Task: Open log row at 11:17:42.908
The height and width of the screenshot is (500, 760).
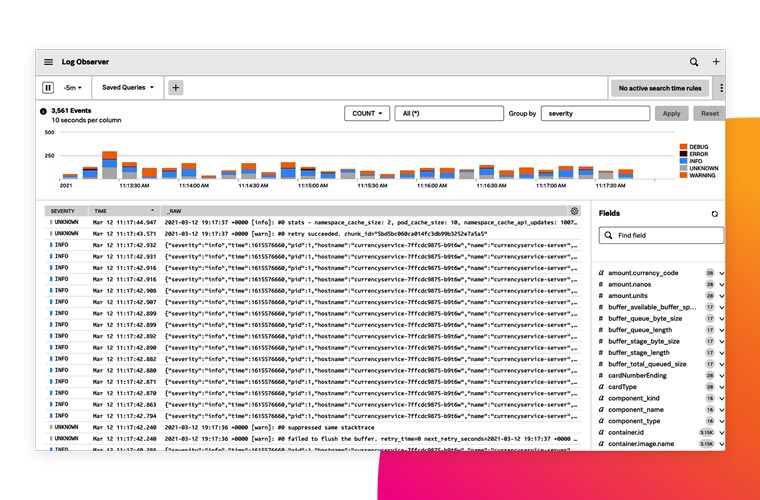Action: pyautogui.click(x=313, y=291)
